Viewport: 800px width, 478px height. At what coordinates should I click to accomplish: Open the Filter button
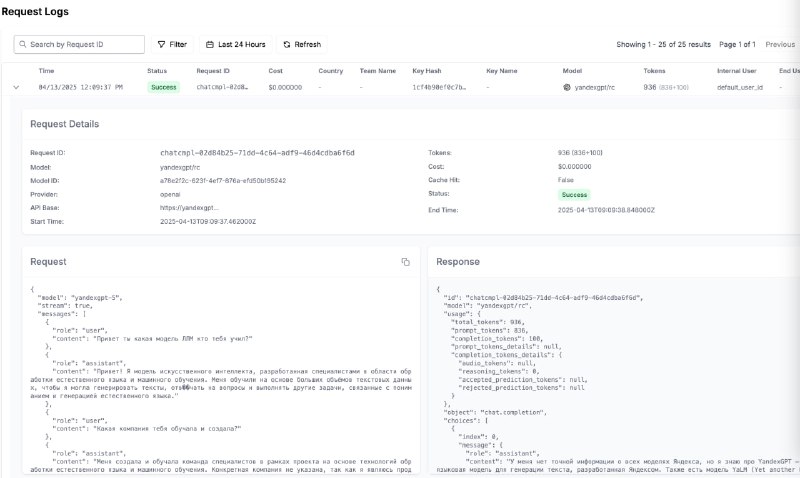click(x=172, y=44)
